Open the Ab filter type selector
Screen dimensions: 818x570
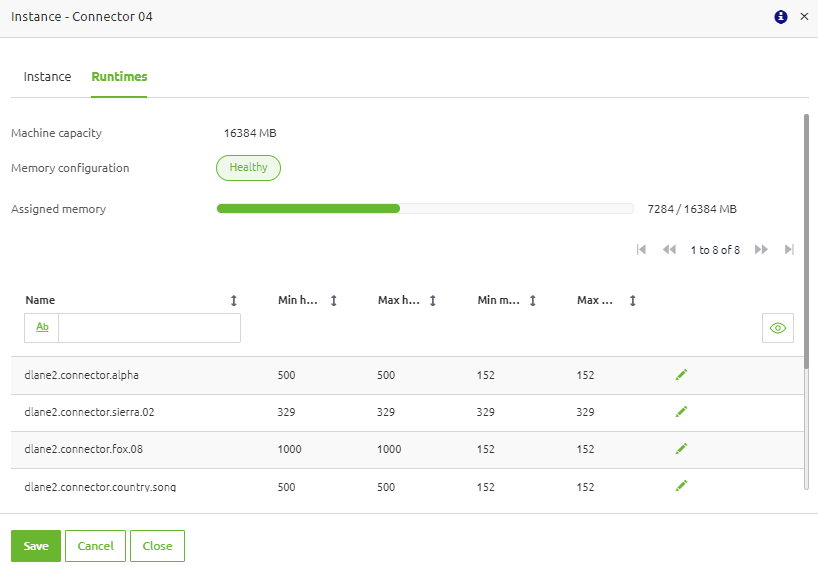pyautogui.click(x=42, y=328)
